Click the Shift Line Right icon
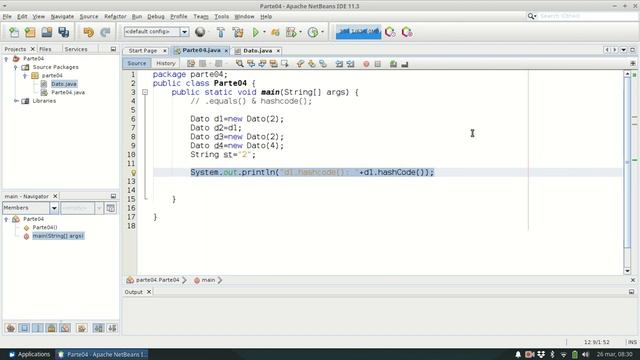The width and height of the screenshot is (640, 360). click(351, 64)
